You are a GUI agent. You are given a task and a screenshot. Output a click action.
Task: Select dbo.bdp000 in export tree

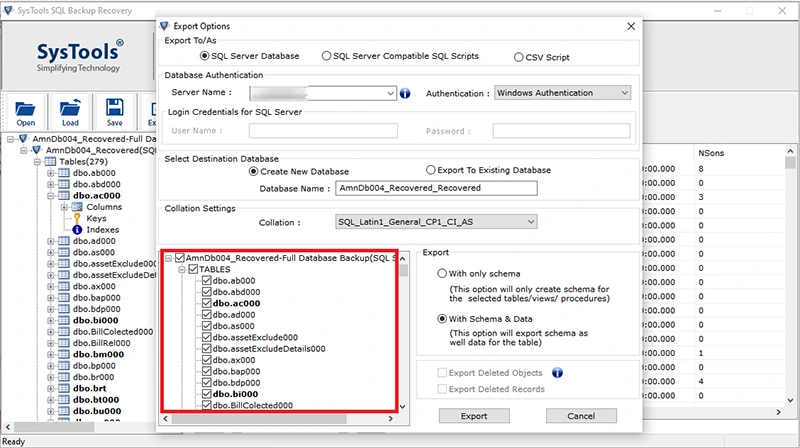point(236,383)
